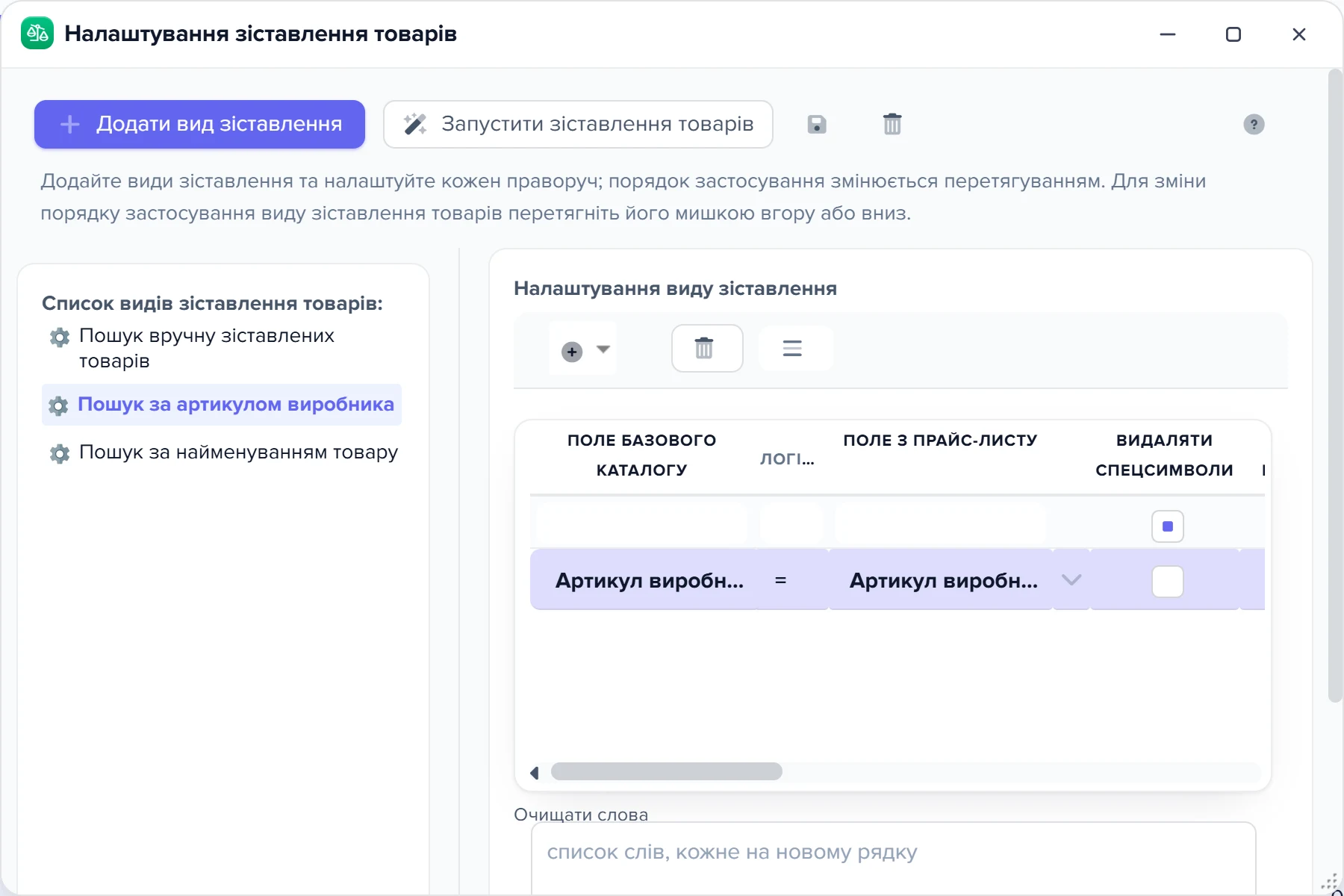The height and width of the screenshot is (896, 1344).
Task: Minimize the window
Action: coord(1168,34)
